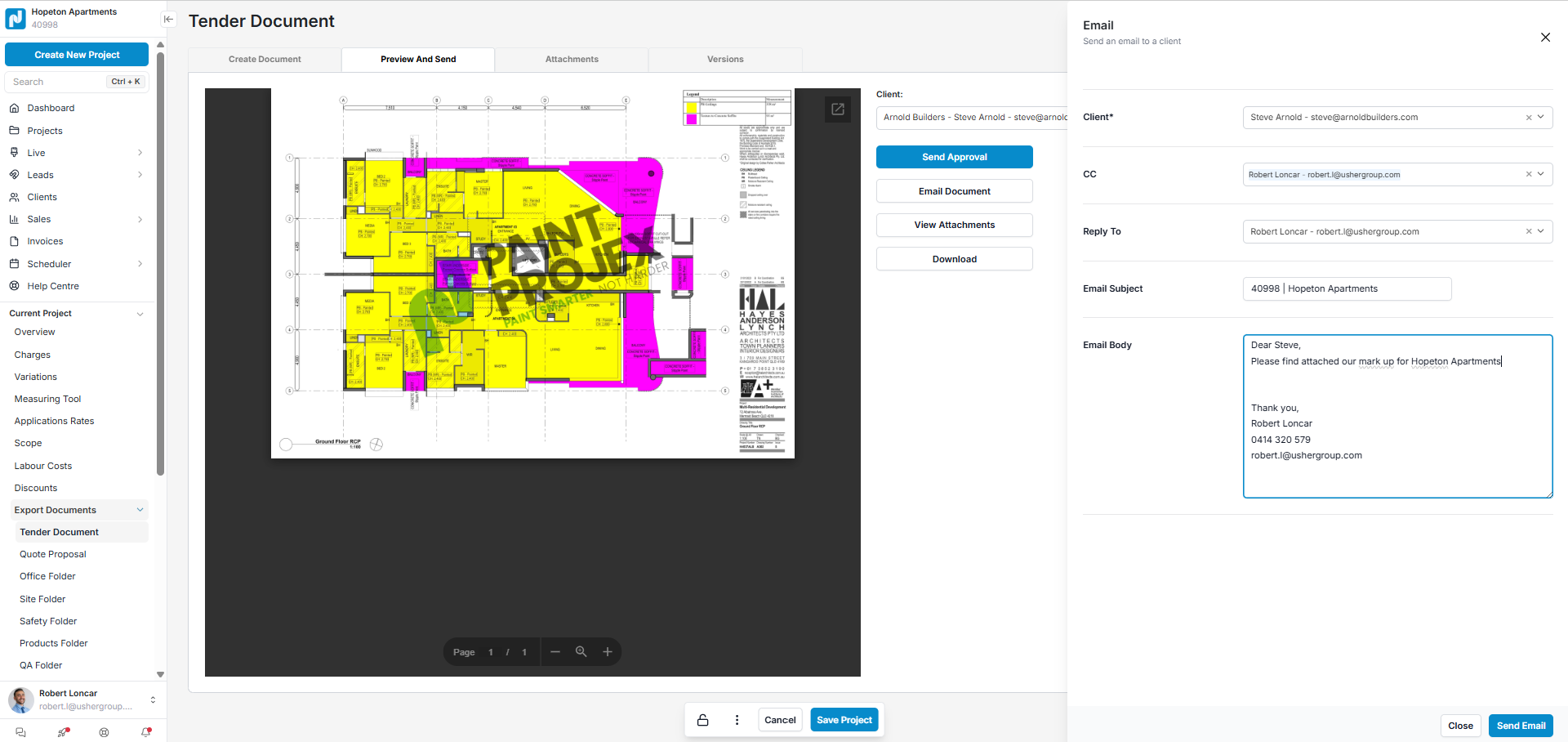Click the Email Subject input field

pos(1346,288)
